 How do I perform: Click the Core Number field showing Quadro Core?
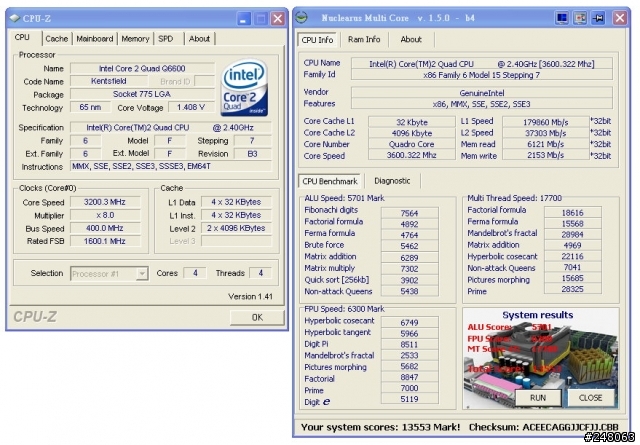411,144
